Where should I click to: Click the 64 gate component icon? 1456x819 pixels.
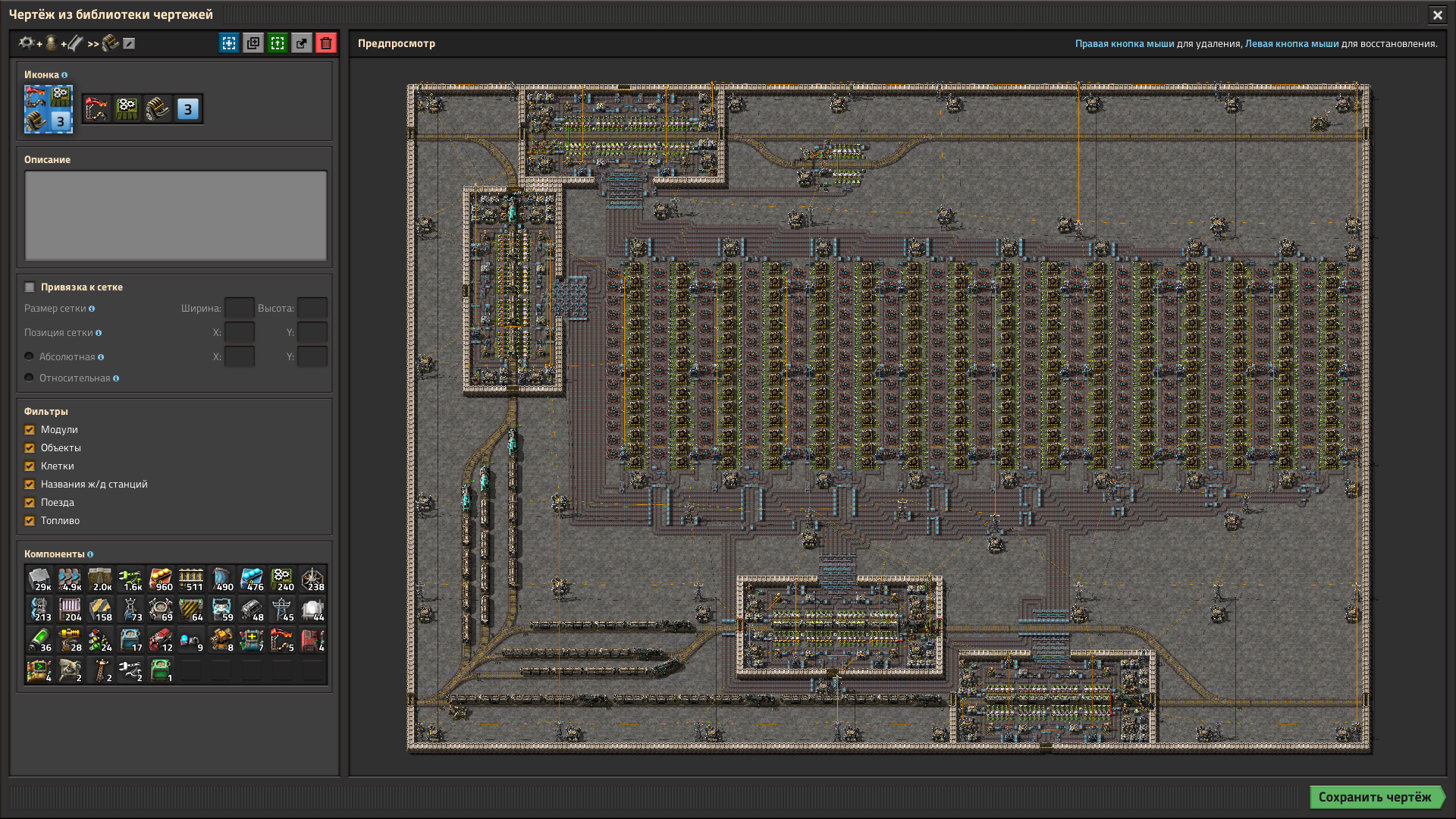pos(191,610)
